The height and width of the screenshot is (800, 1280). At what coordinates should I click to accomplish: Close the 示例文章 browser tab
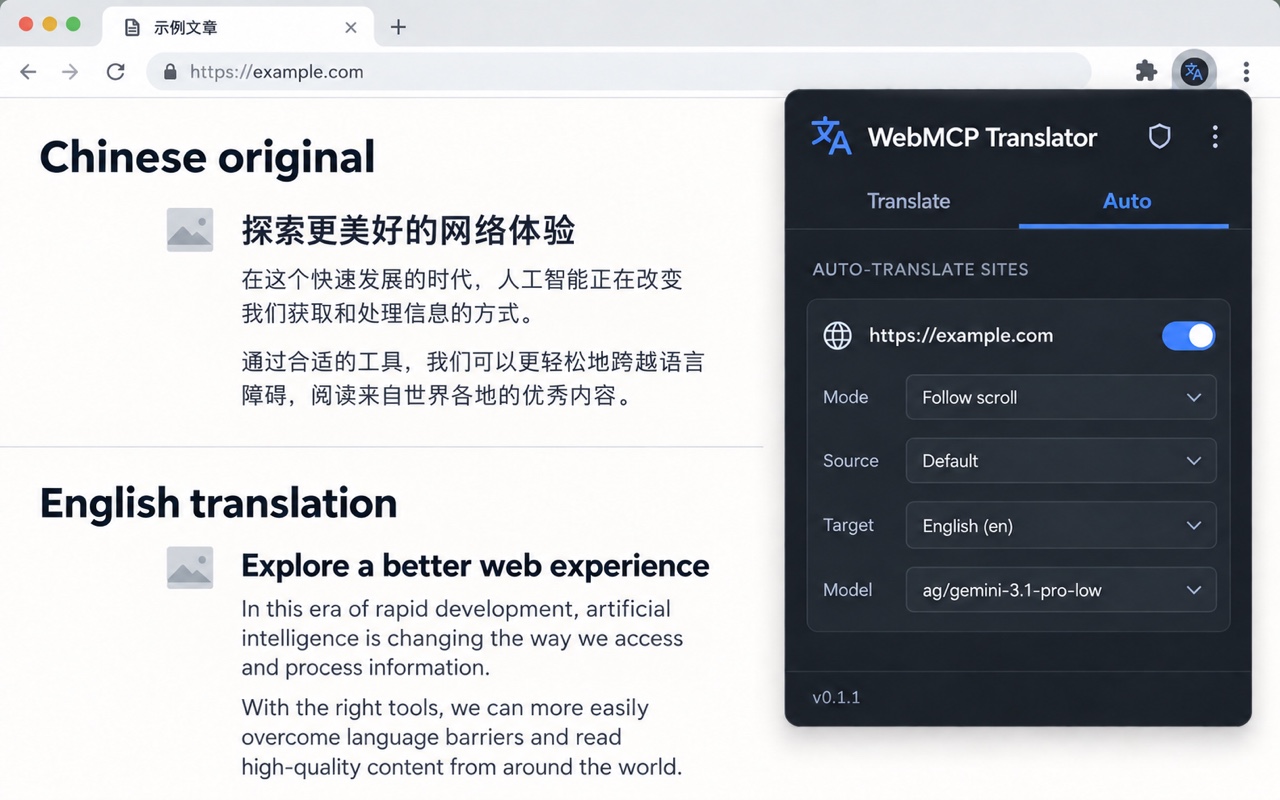pos(351,28)
